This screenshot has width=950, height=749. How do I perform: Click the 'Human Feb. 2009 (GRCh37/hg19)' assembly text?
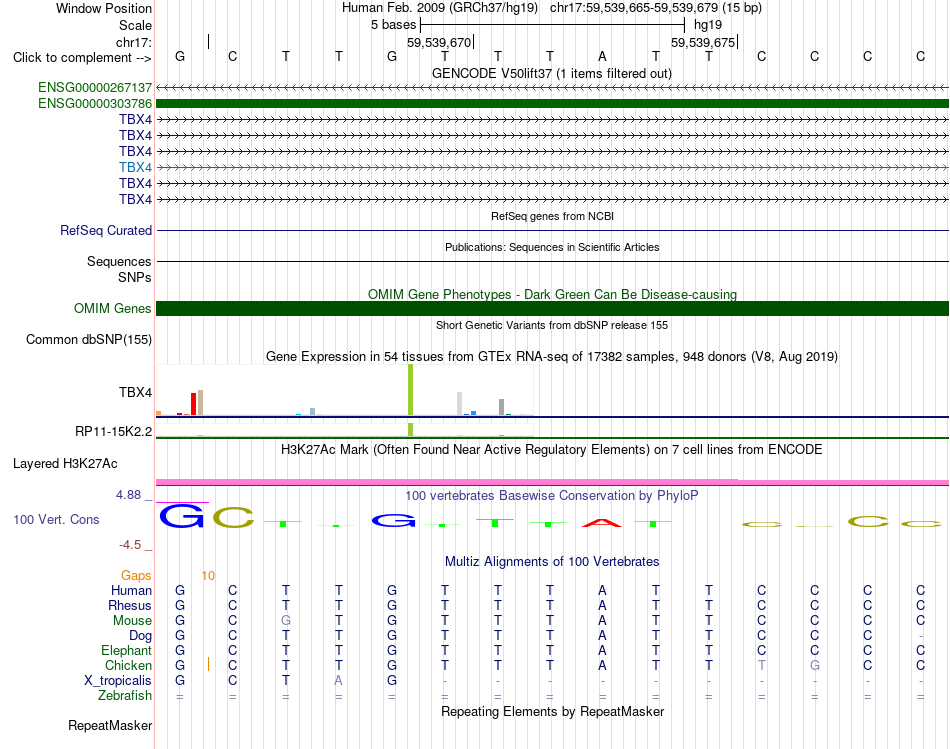click(x=440, y=8)
